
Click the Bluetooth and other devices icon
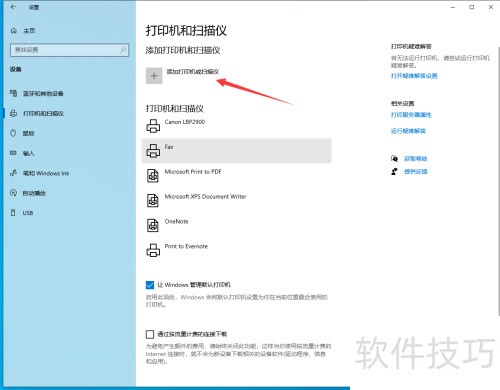(13, 93)
